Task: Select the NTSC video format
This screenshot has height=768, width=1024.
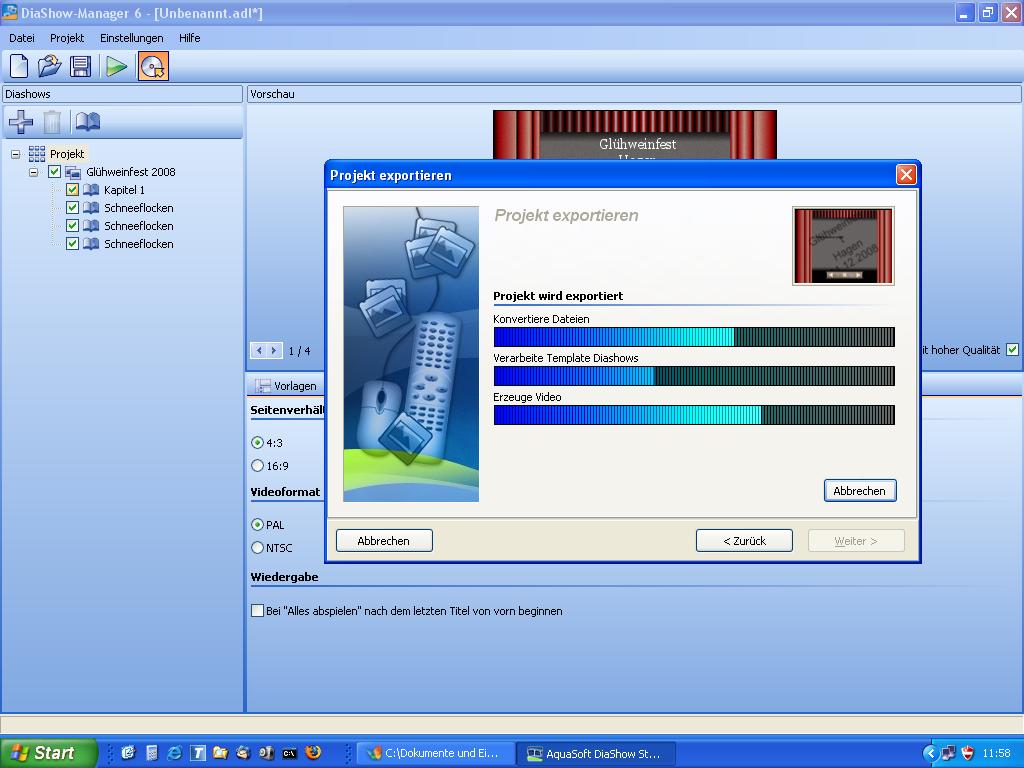Action: (x=258, y=548)
